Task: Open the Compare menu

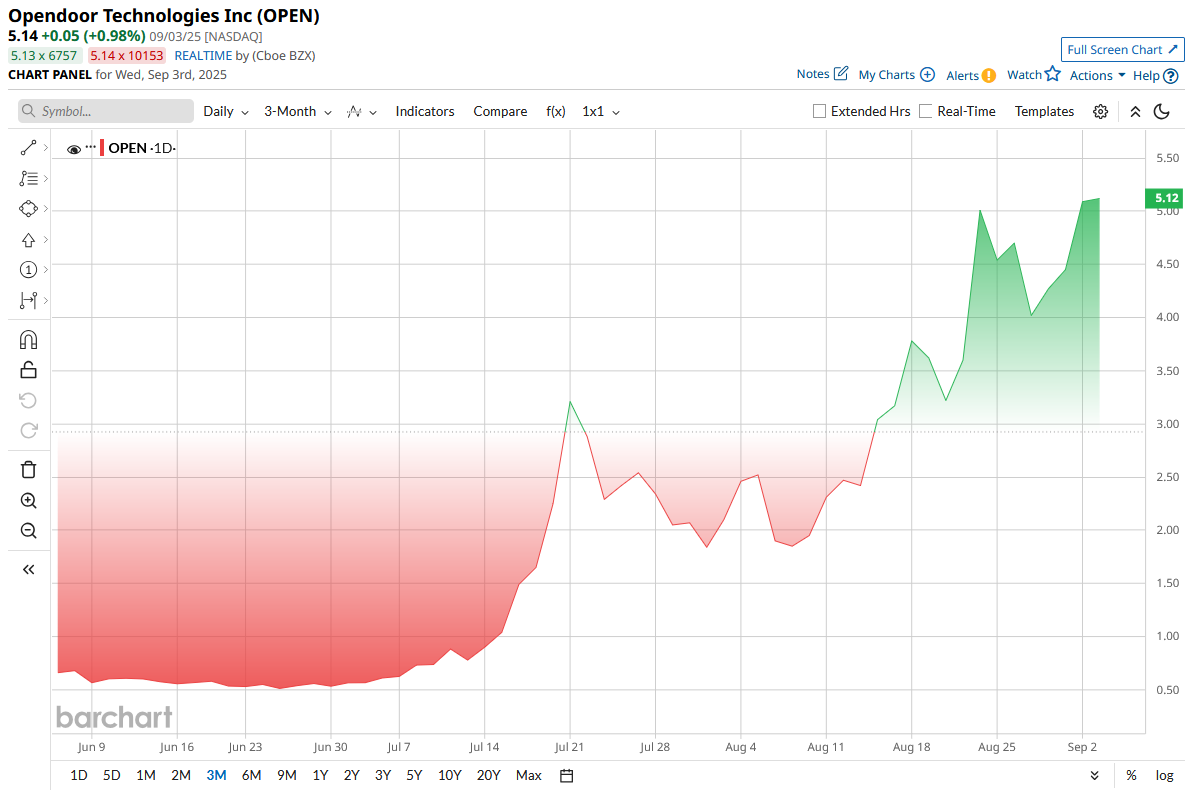Action: coord(500,111)
